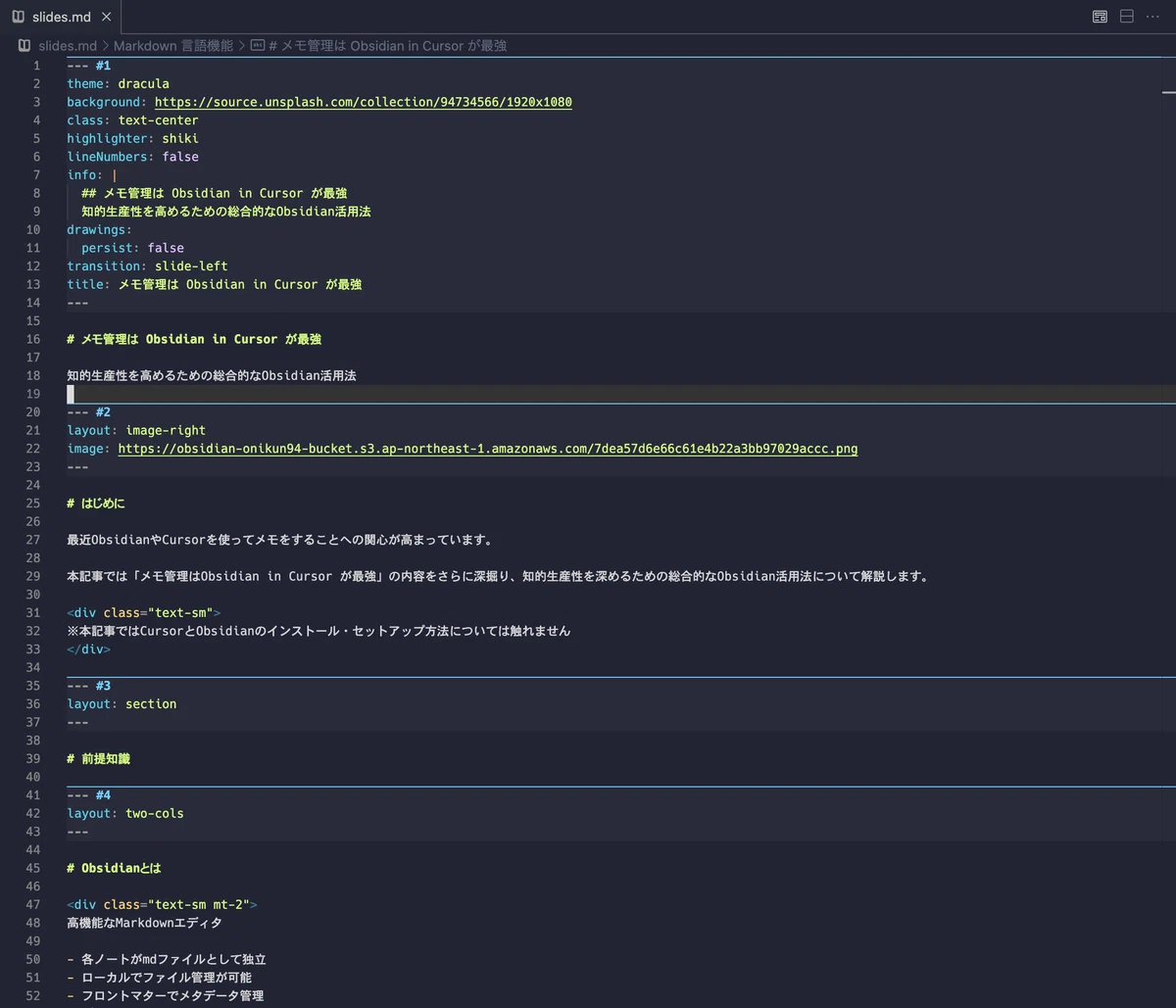Click line number 1 in the gutter
Screen dimensions: 1176x1008
tap(37, 66)
